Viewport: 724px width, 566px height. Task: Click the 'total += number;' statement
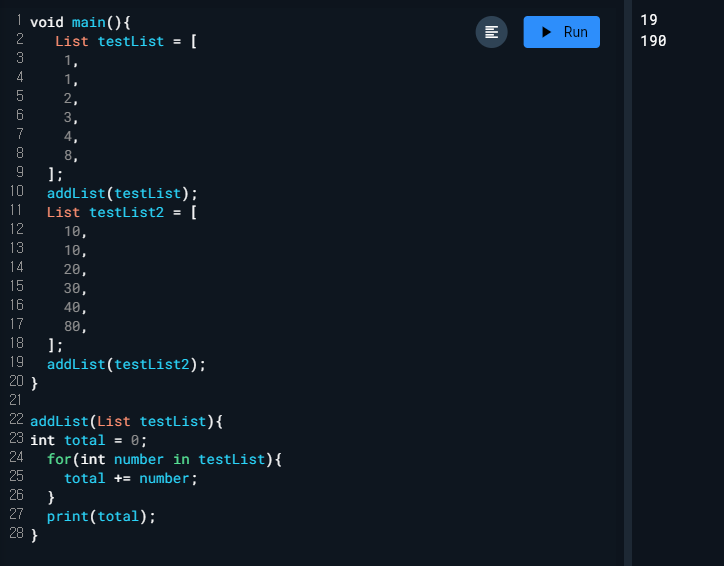coord(131,478)
